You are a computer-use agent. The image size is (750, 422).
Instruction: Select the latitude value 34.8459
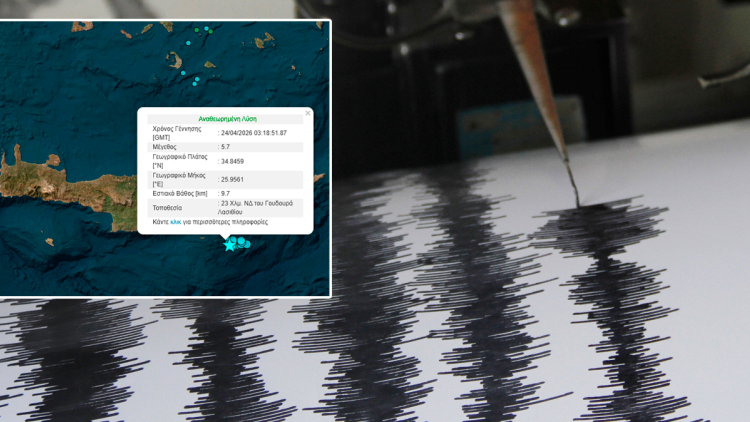[x=232, y=161]
